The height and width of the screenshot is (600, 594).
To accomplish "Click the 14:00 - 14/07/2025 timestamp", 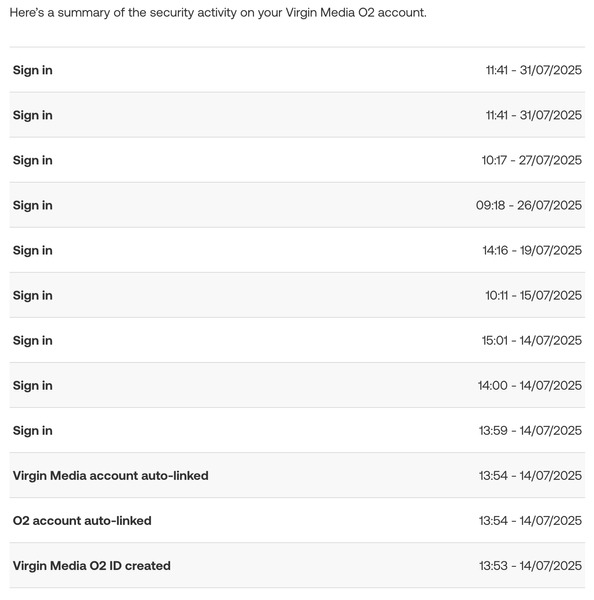I will pos(529,385).
